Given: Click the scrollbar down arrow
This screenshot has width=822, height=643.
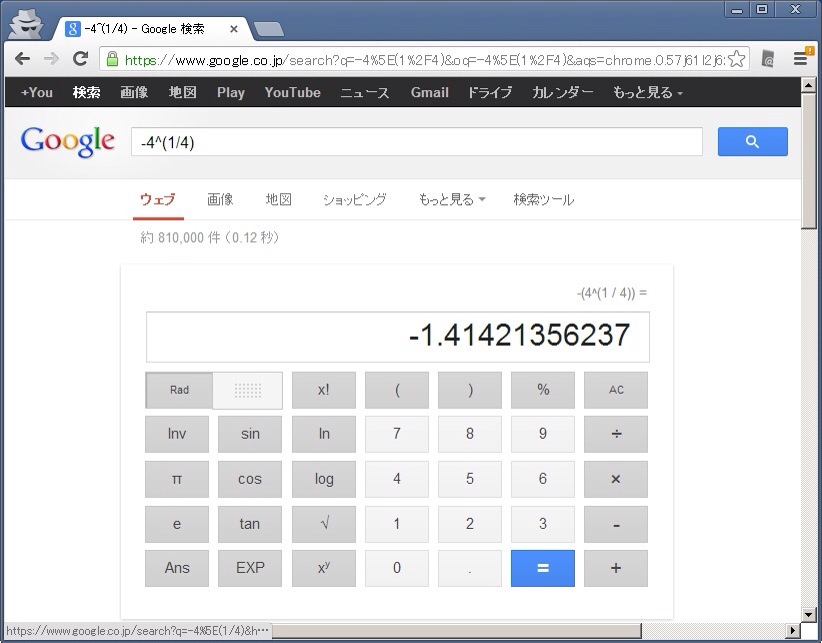Looking at the screenshot, I should pyautogui.click(x=808, y=614).
